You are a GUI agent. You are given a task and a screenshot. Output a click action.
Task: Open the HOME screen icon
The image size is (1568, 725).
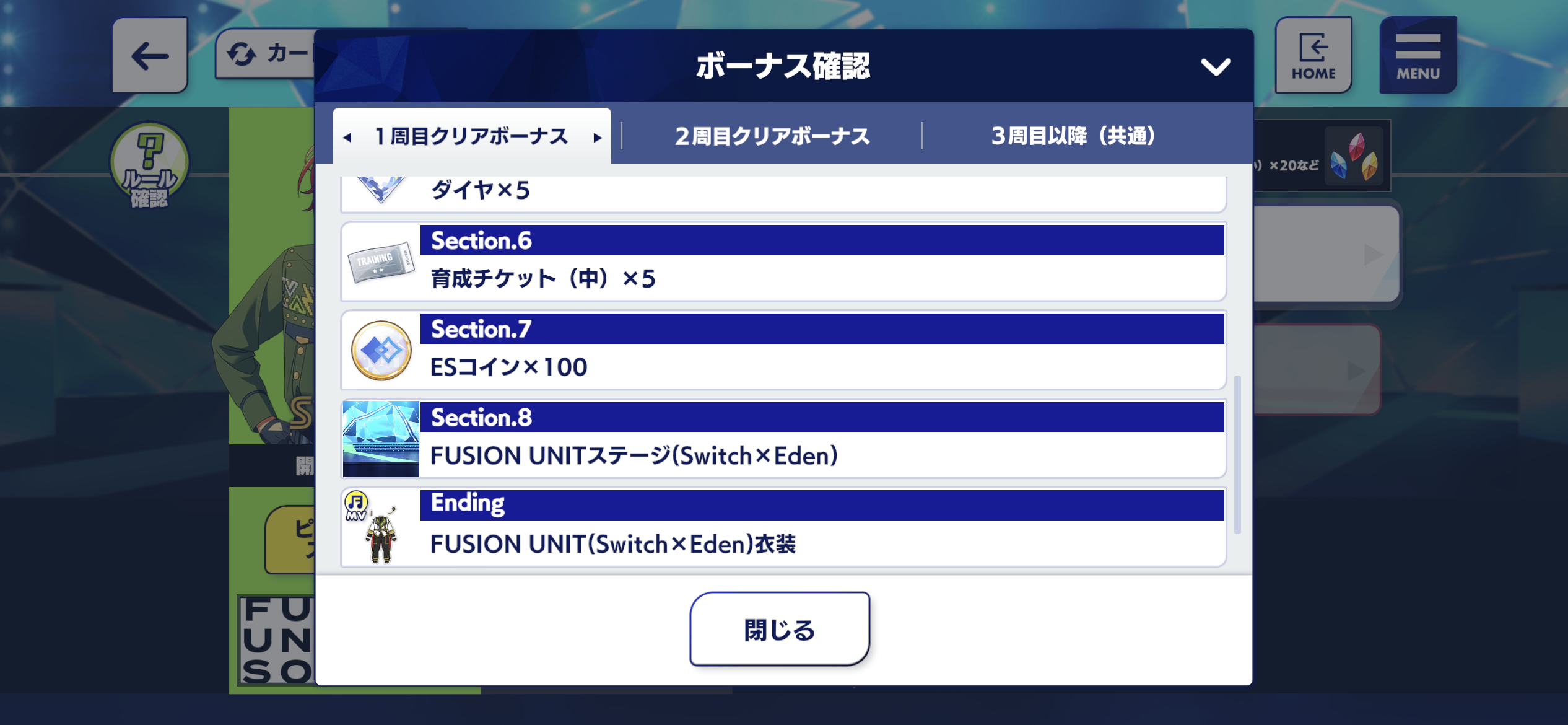pyautogui.click(x=1313, y=56)
